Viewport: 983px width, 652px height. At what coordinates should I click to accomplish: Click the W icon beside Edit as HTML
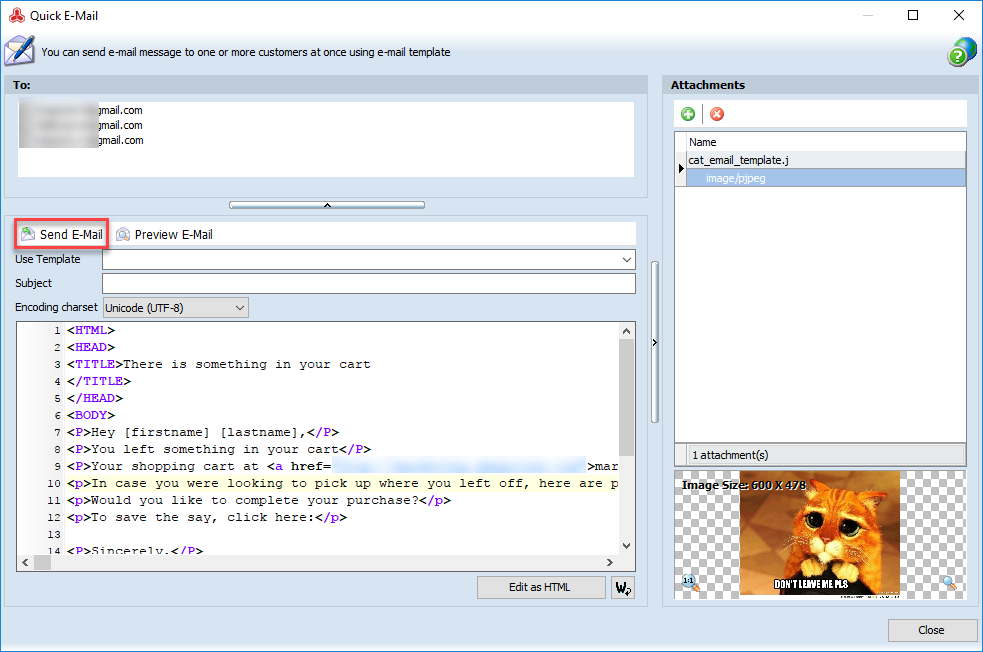[623, 587]
